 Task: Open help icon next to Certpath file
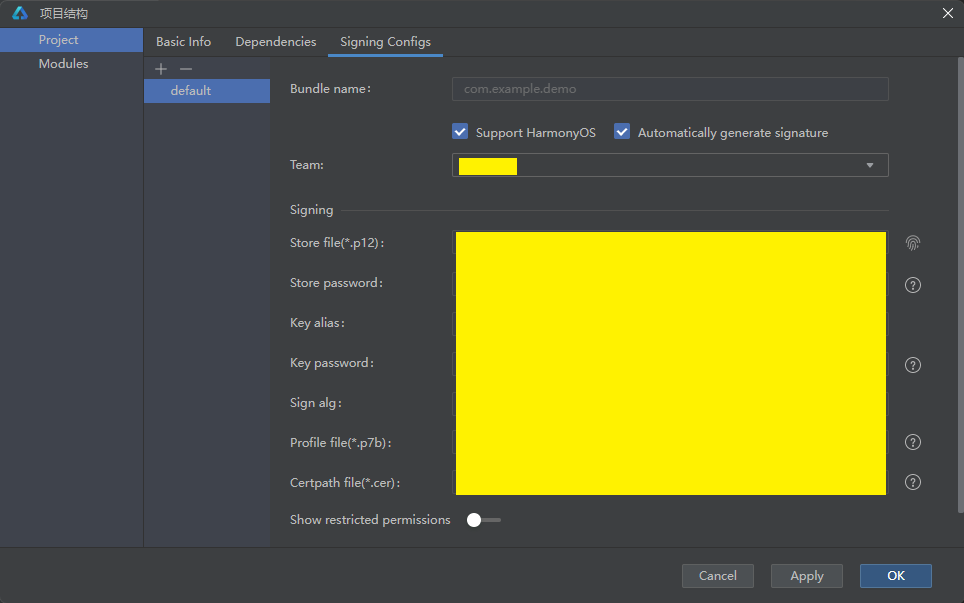[913, 482]
